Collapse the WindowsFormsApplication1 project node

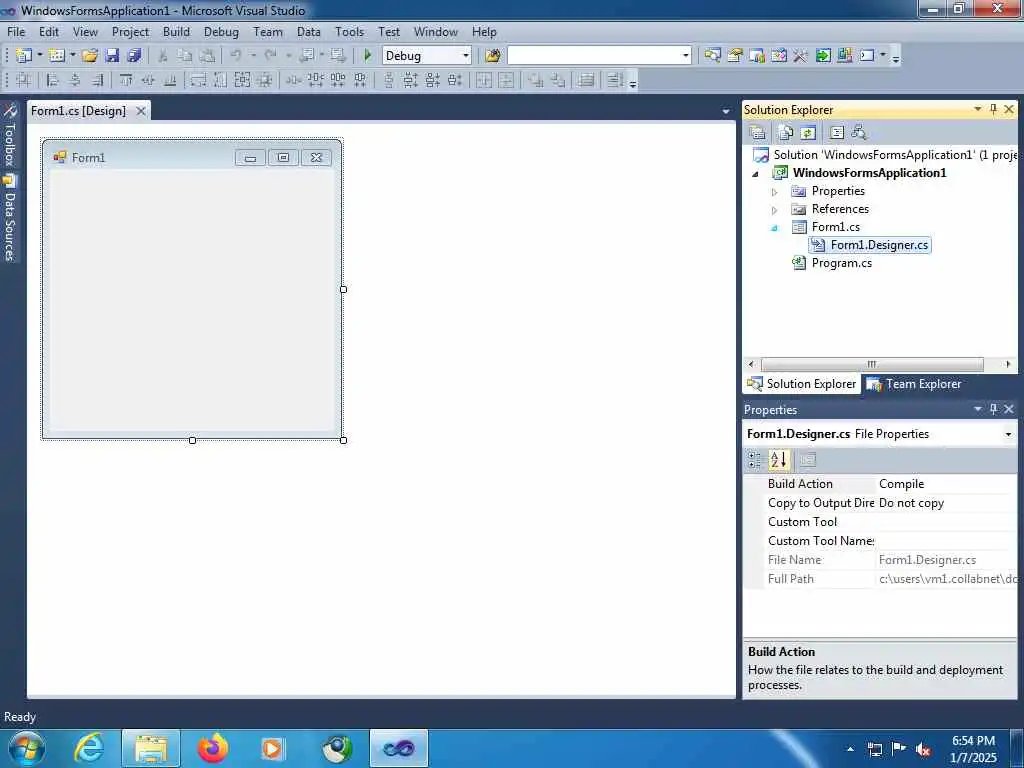(x=756, y=174)
